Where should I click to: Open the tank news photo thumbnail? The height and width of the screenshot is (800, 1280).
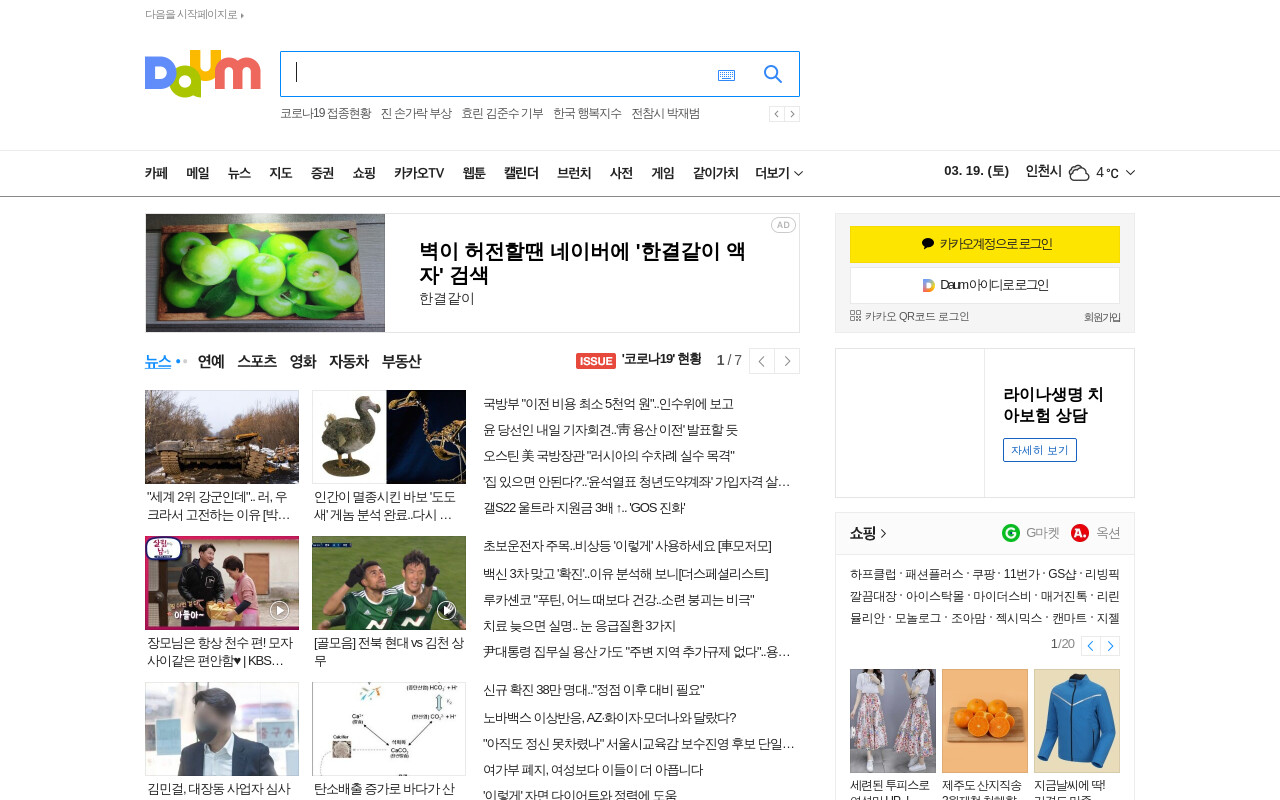pos(222,437)
